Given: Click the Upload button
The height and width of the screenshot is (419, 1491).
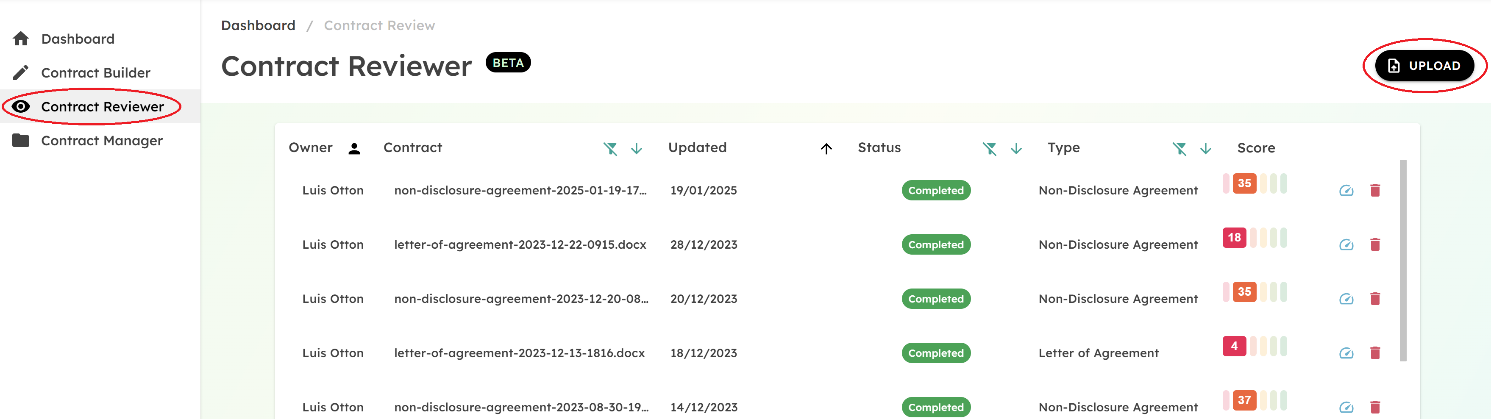Looking at the screenshot, I should coord(1425,66).
